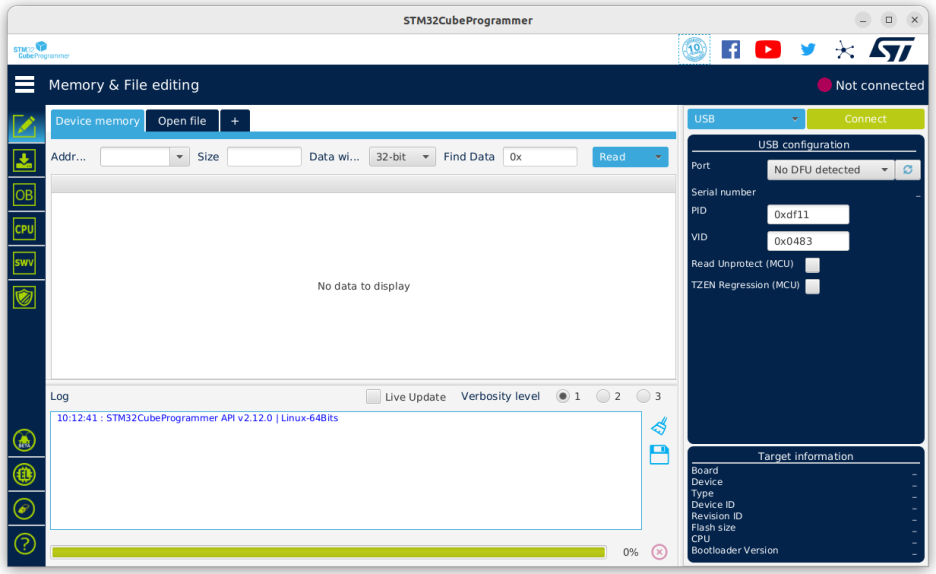The image size is (936, 574).
Task: Open the Data width 32-bit dropdown
Action: 402,157
